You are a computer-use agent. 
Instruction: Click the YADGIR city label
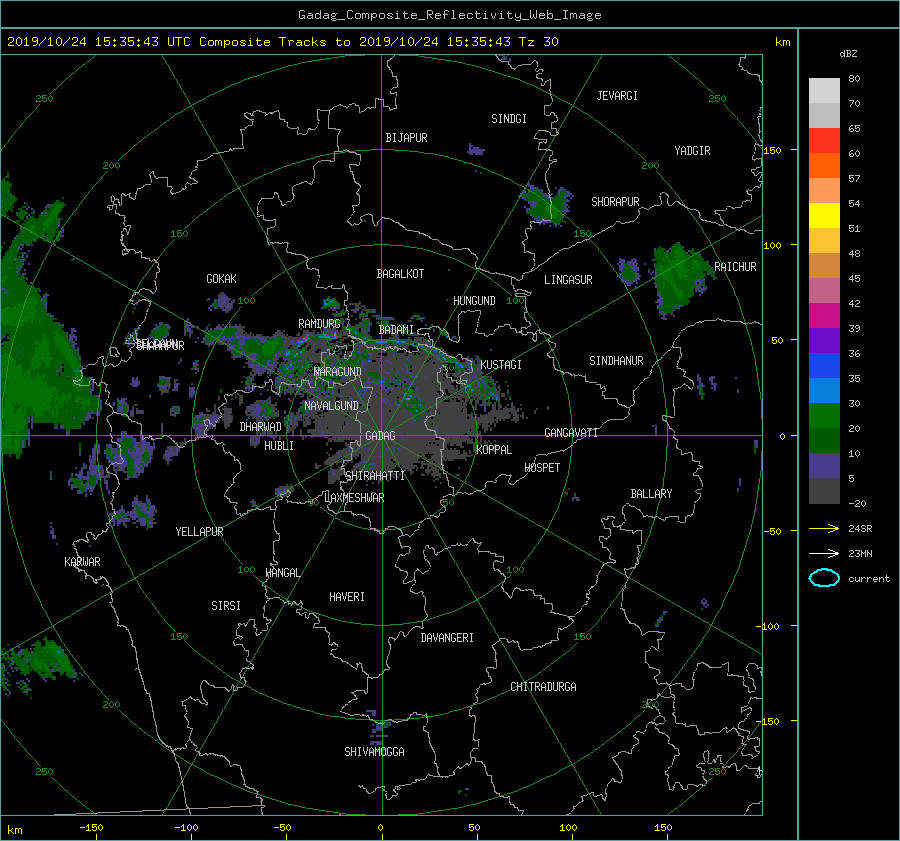coord(692,151)
